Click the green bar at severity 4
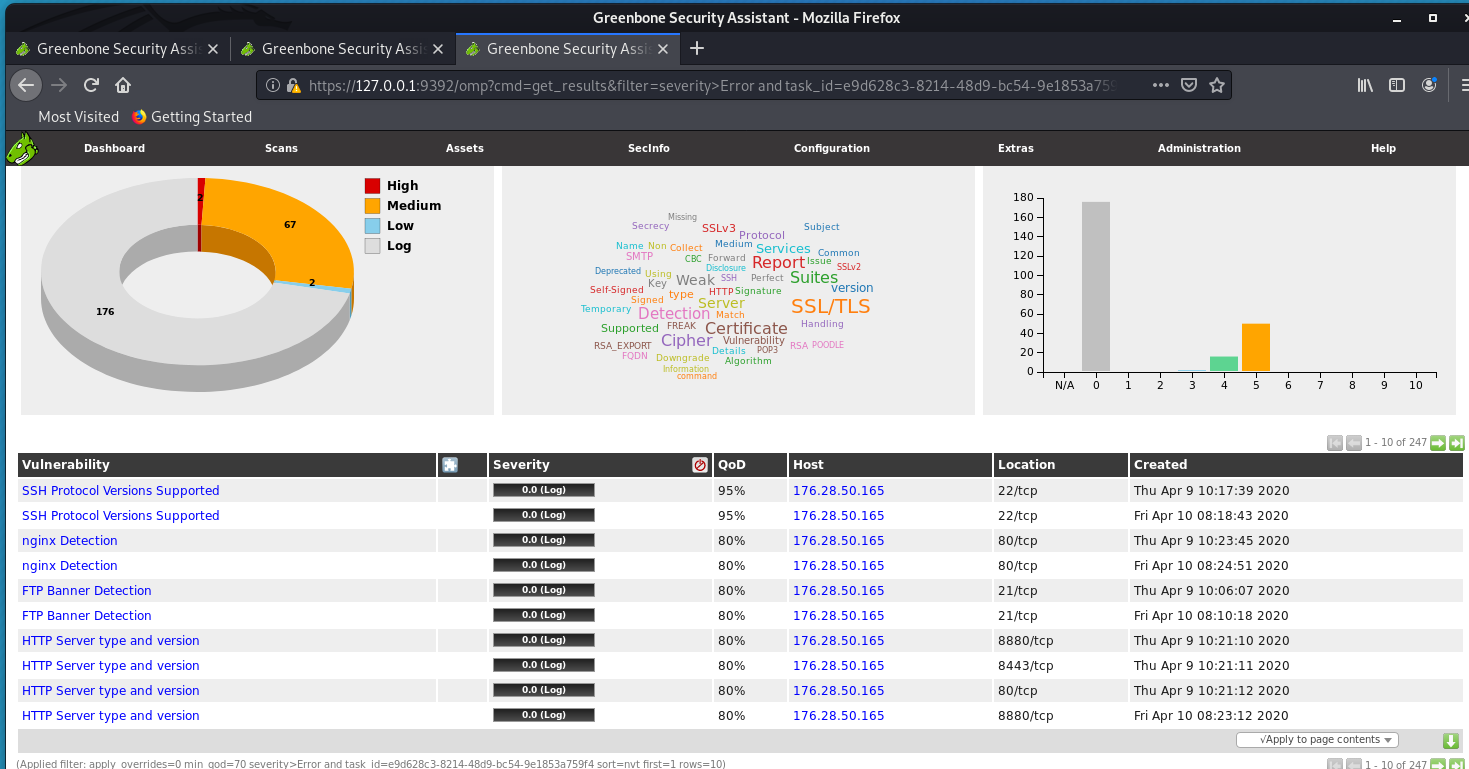1469x769 pixels. [1224, 364]
